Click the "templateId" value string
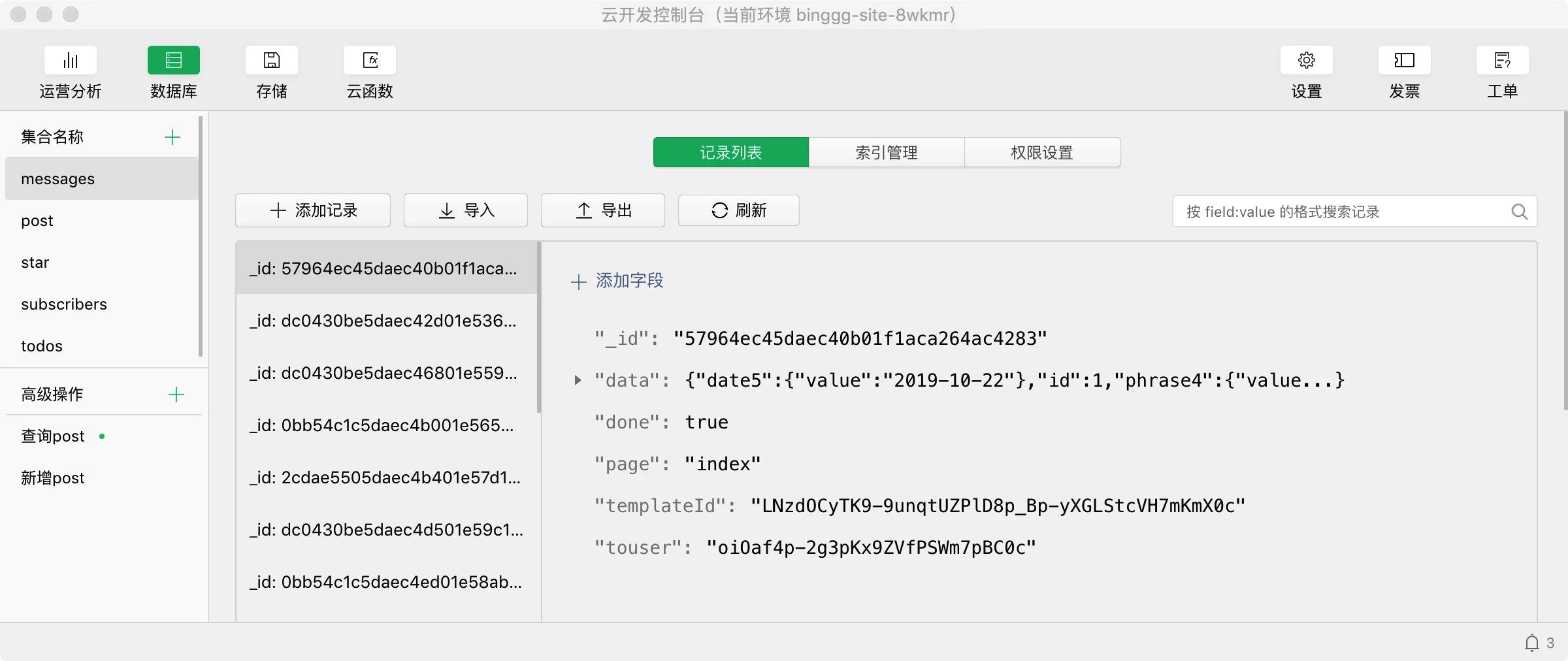 (998, 506)
